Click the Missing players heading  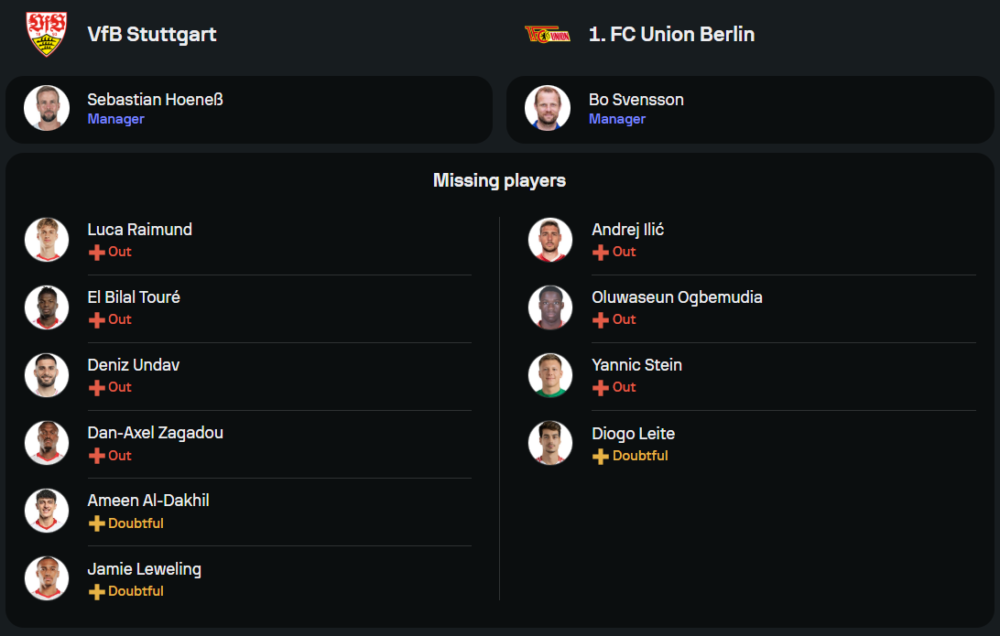499,181
